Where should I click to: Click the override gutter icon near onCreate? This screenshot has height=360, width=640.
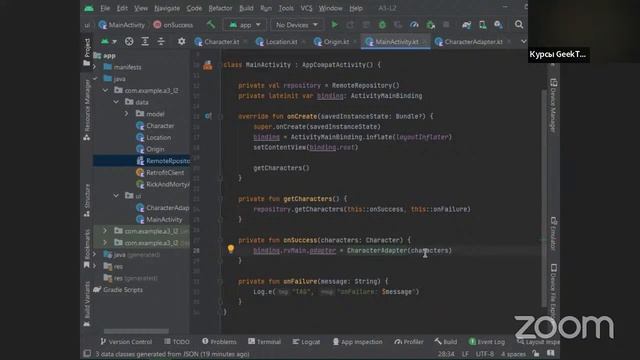[208, 116]
